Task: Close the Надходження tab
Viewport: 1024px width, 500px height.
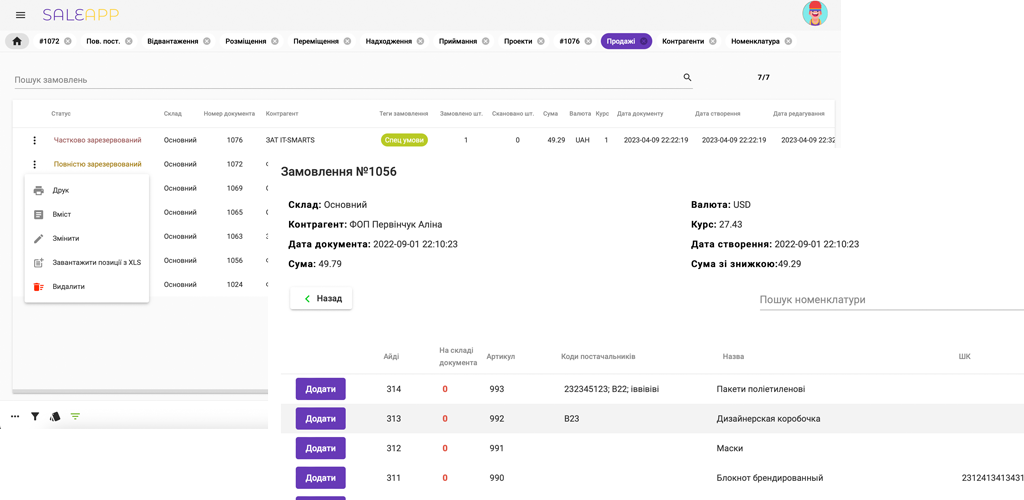Action: point(420,41)
